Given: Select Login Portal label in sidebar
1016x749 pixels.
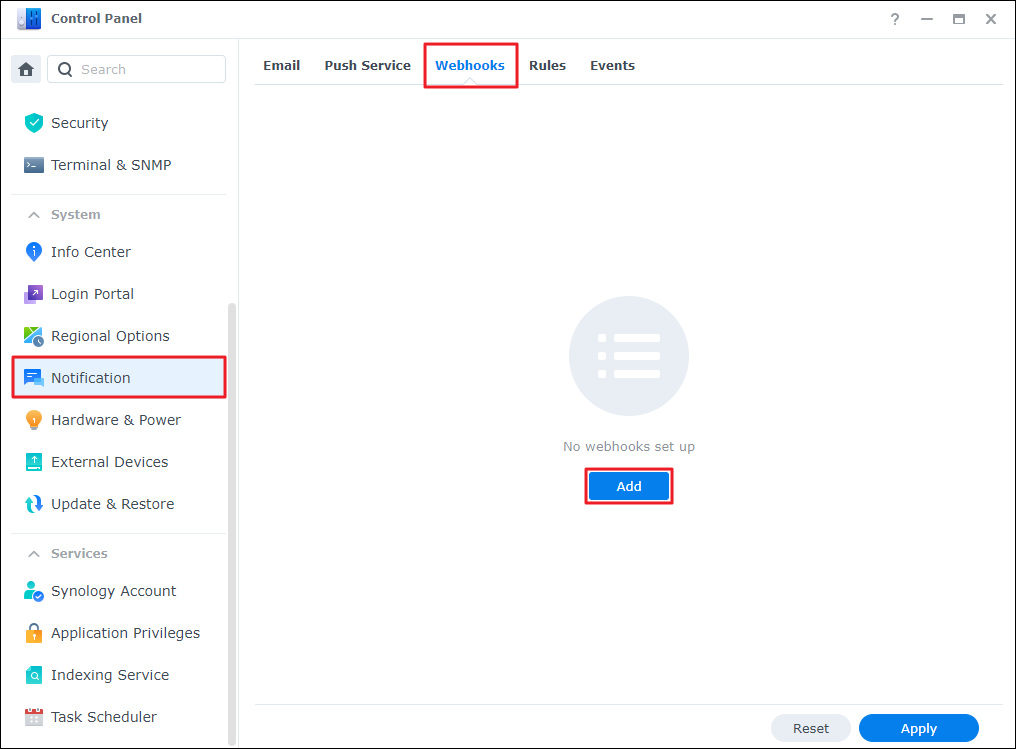Looking at the screenshot, I should (x=93, y=294).
